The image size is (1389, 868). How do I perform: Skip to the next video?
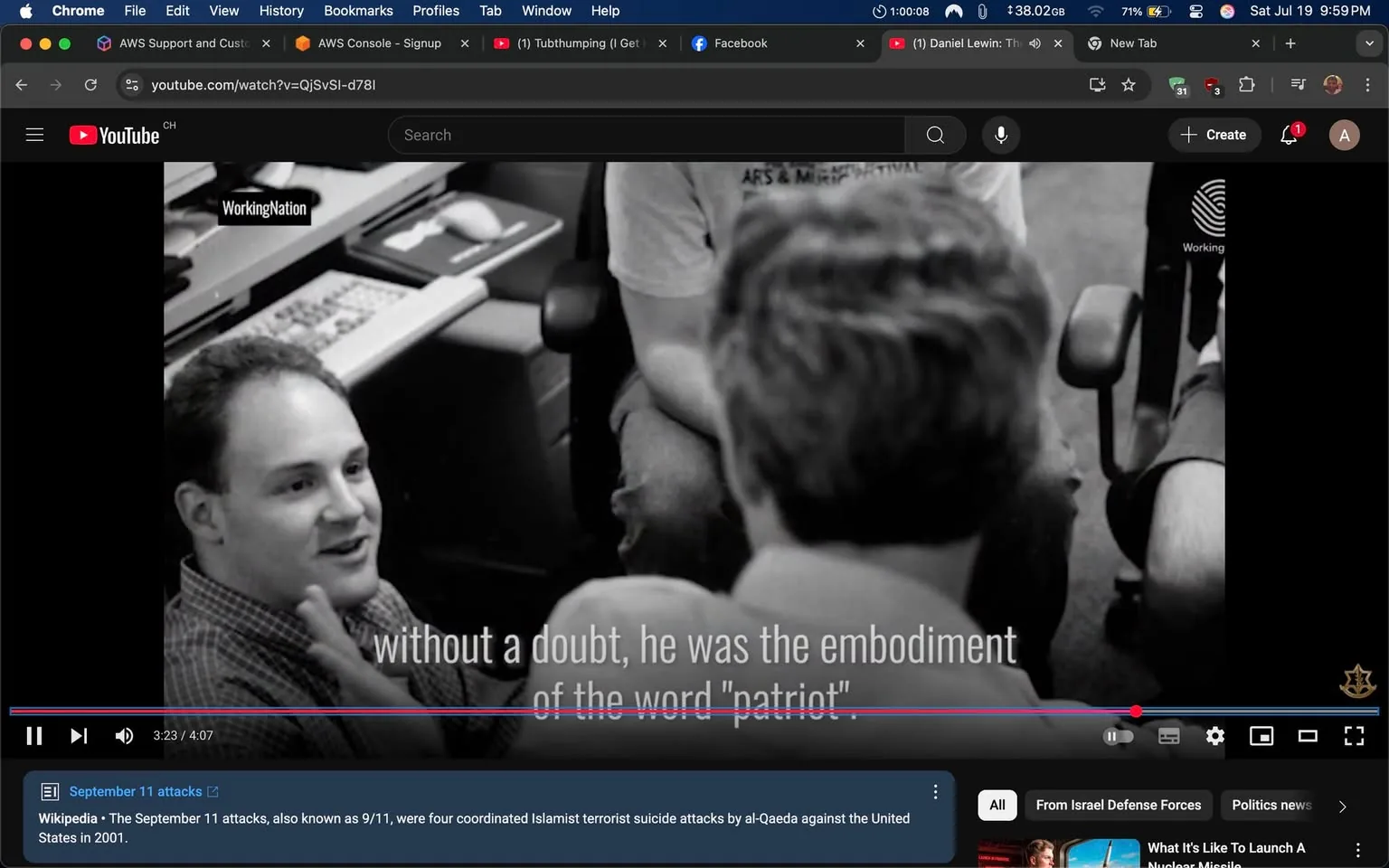pos(79,736)
